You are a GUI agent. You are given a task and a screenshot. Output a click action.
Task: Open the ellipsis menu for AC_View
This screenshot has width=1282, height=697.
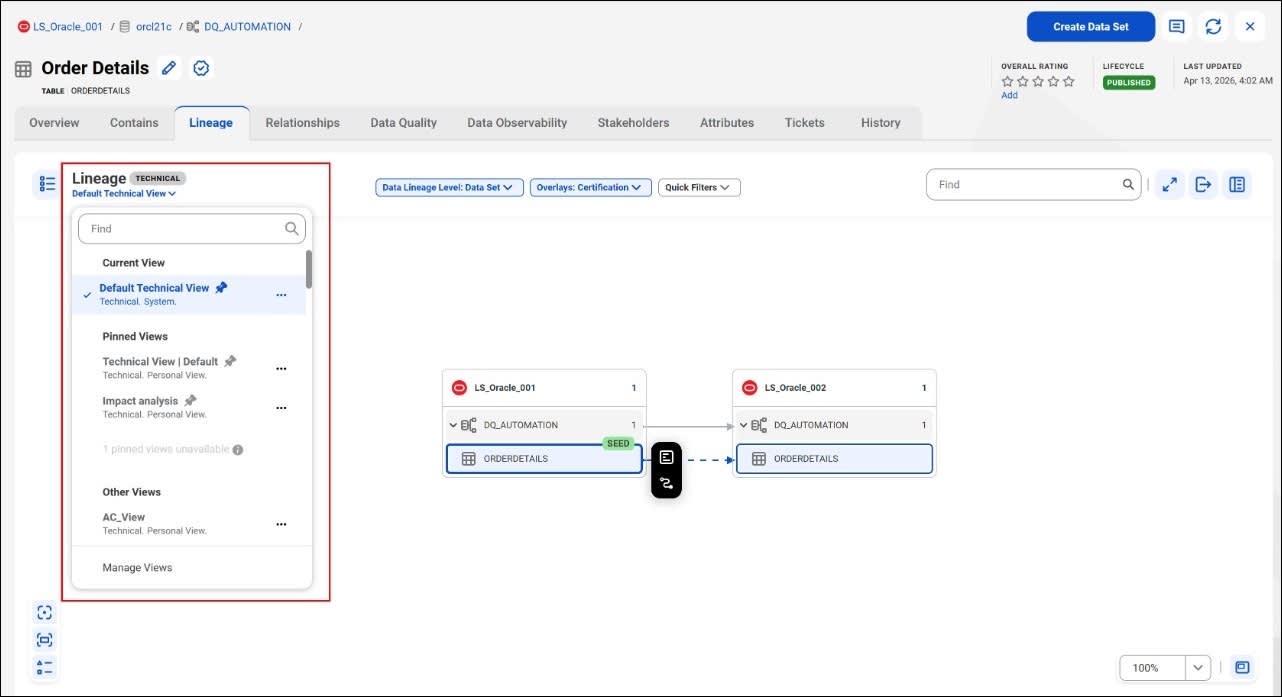pos(281,523)
